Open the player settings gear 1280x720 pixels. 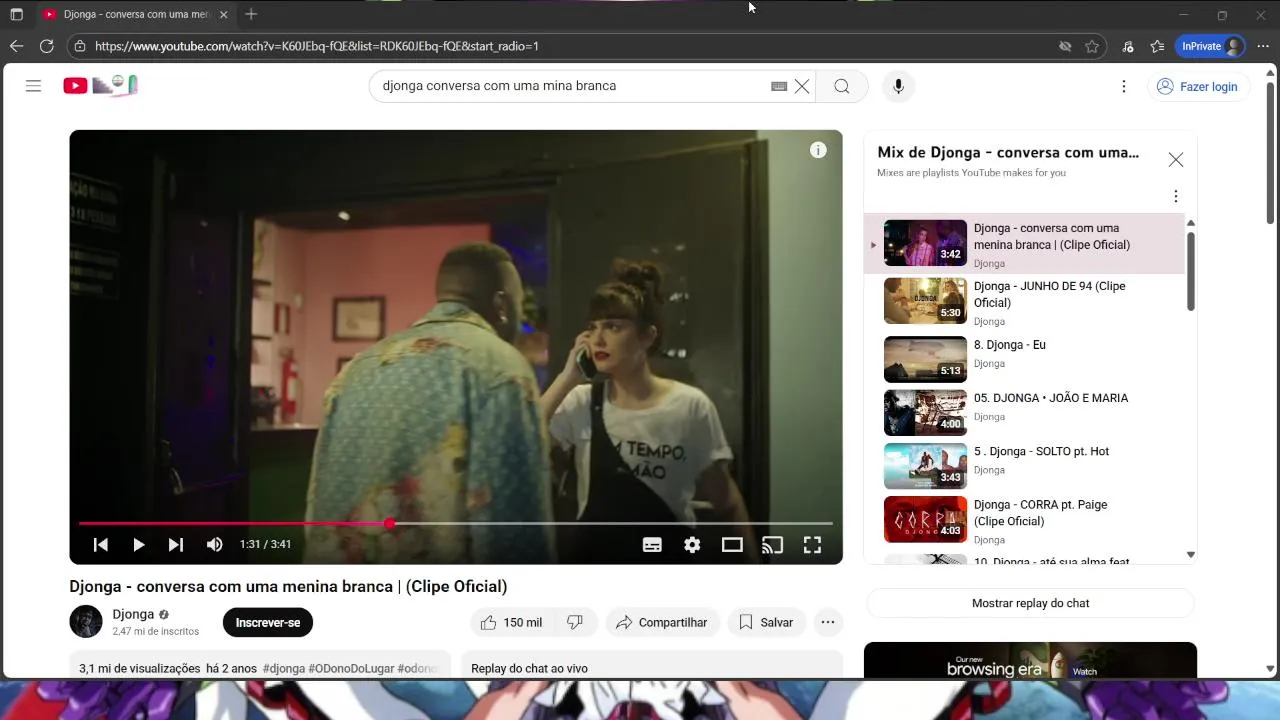click(x=692, y=545)
